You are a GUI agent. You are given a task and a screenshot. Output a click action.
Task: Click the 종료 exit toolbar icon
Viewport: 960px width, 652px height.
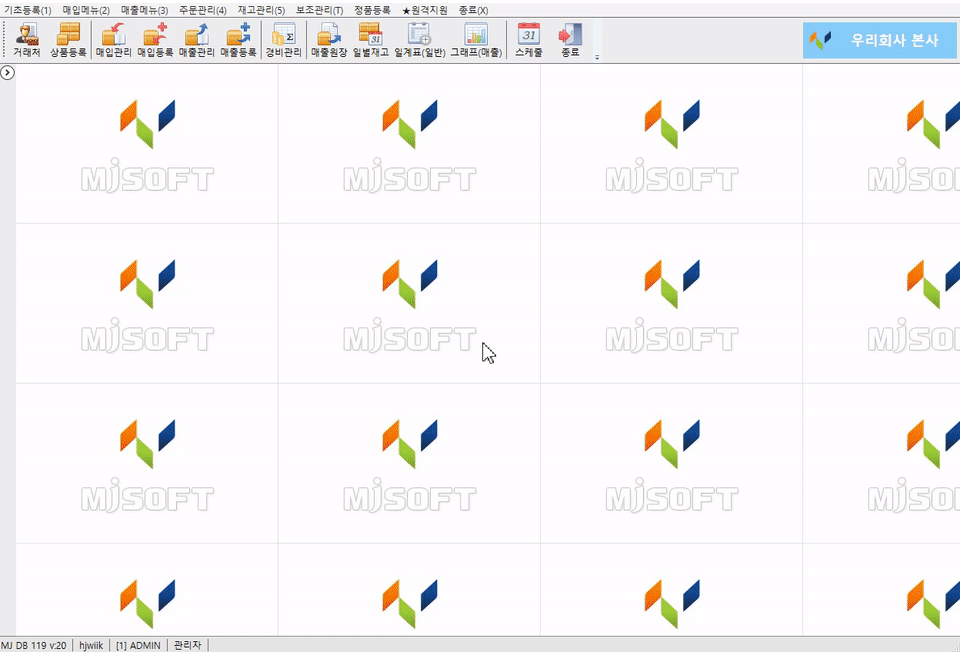coord(570,40)
